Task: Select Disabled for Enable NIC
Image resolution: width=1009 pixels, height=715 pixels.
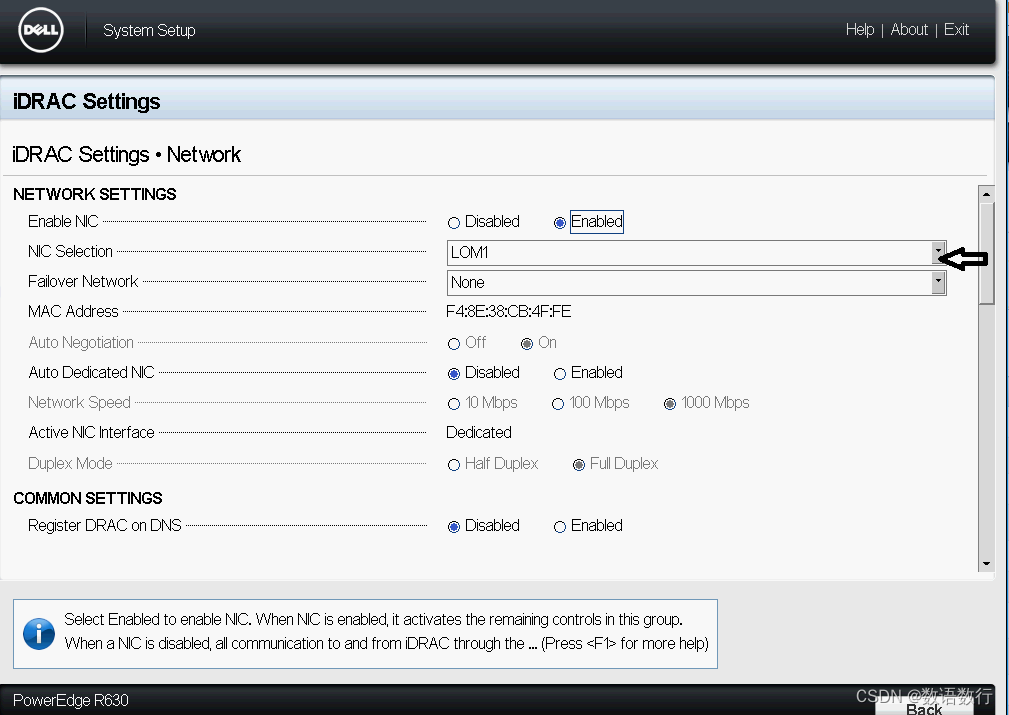Action: coord(454,223)
